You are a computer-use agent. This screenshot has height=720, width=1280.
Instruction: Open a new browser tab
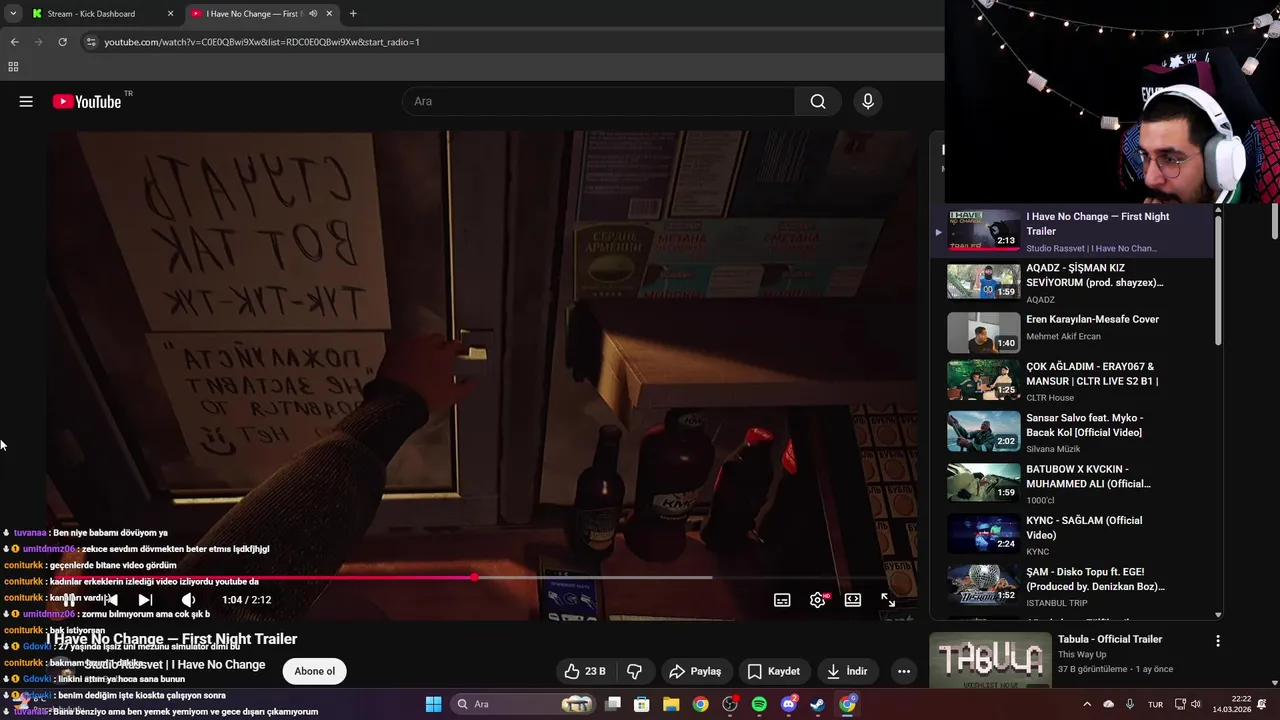click(353, 14)
